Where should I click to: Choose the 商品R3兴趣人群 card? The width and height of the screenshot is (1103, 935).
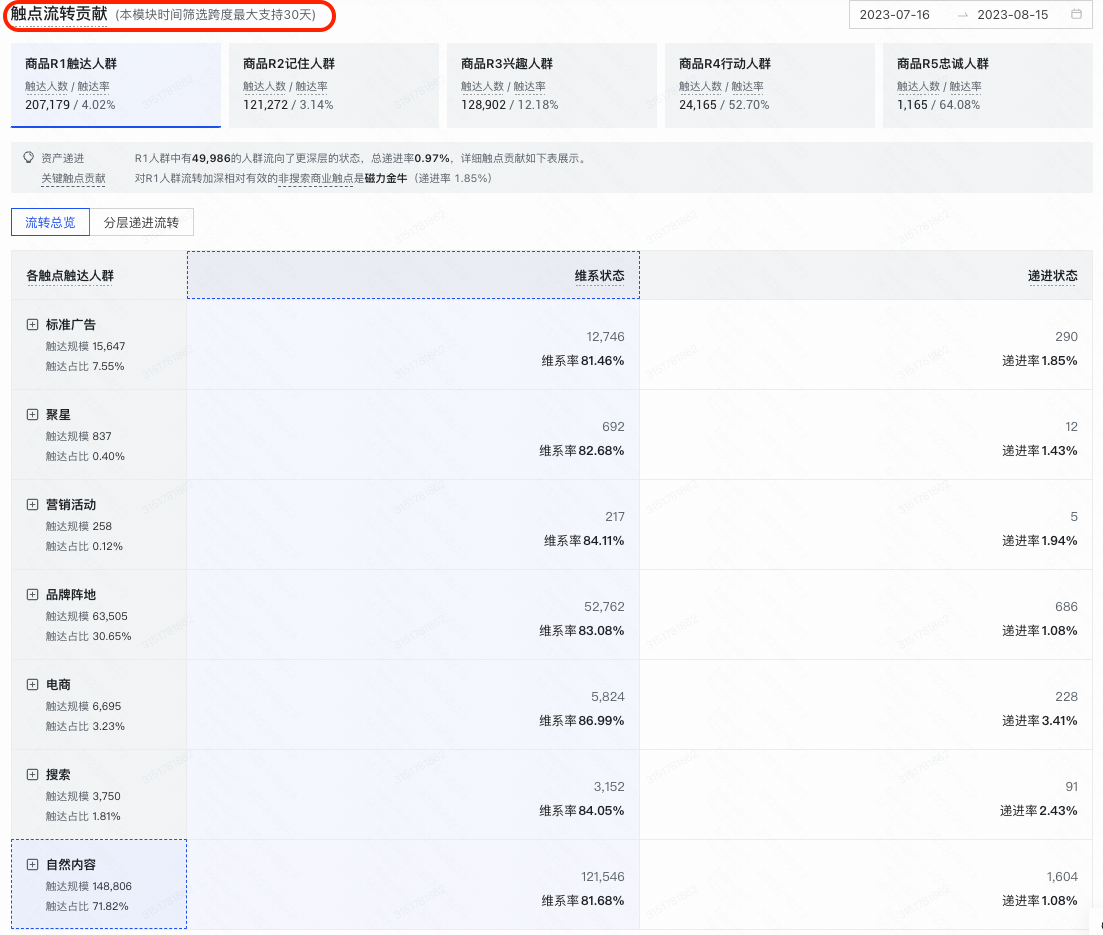552,84
